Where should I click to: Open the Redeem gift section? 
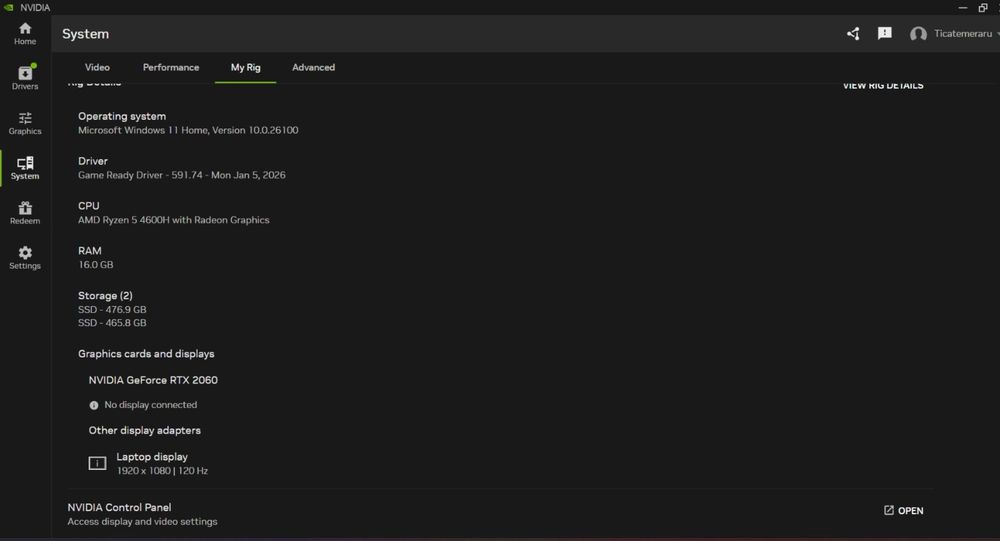click(25, 212)
